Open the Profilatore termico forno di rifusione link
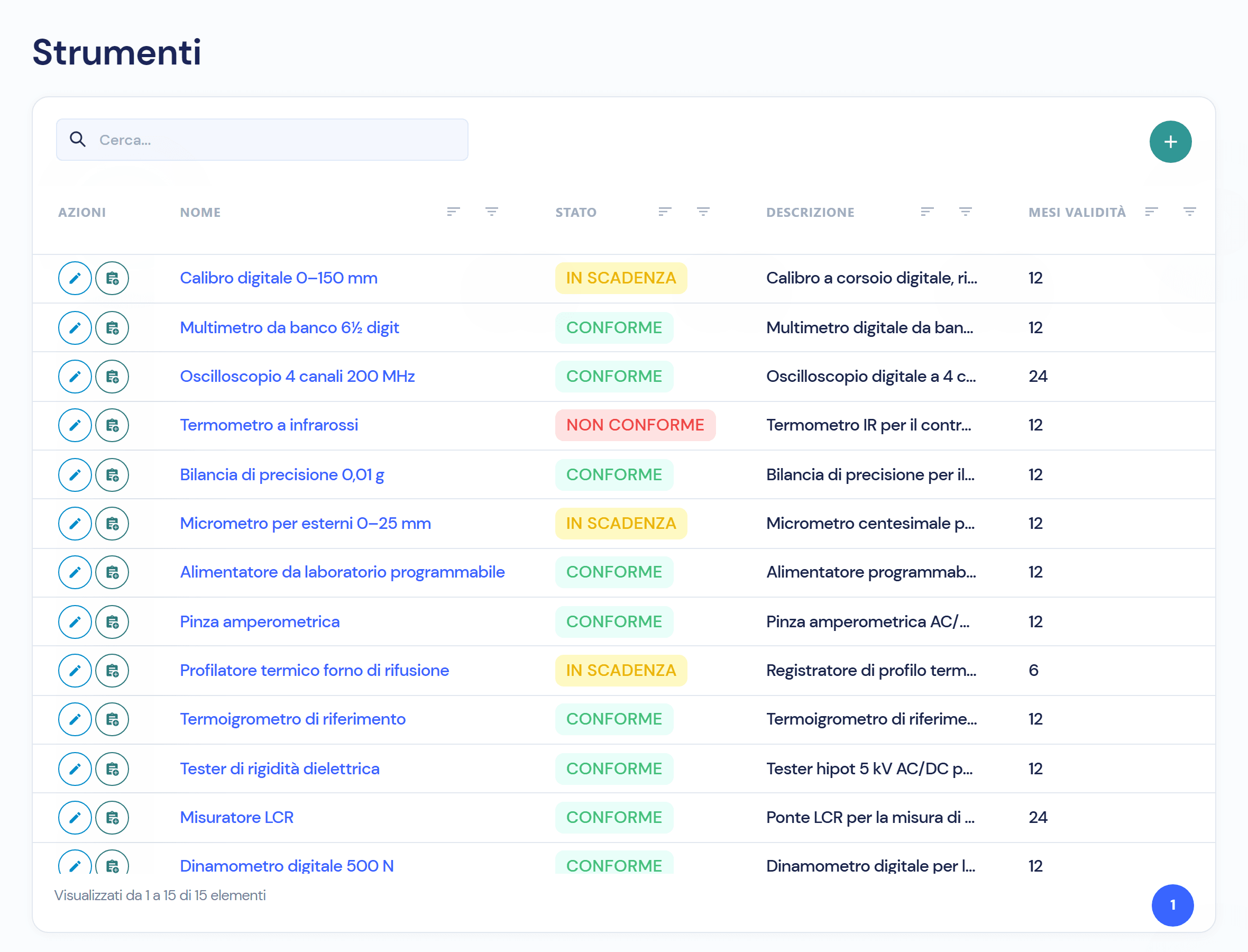The width and height of the screenshot is (1248, 952). (314, 671)
